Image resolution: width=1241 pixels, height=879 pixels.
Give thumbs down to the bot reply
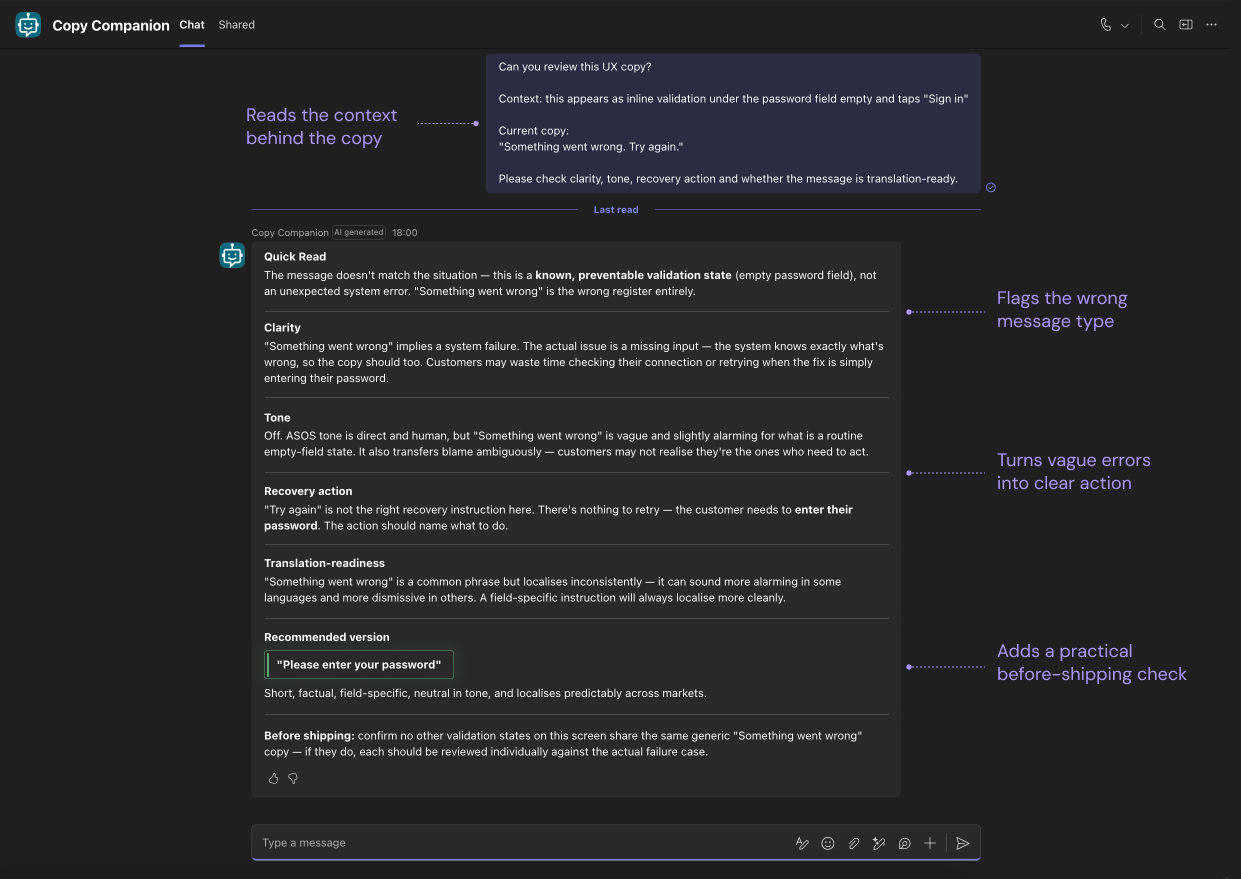(x=293, y=778)
